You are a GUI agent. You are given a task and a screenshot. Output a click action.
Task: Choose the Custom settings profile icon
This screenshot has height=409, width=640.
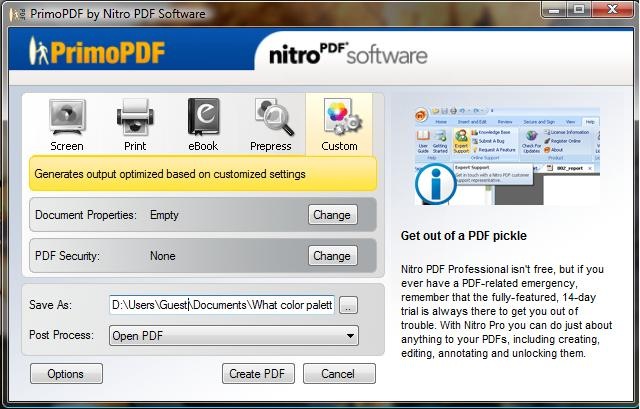tap(342, 117)
